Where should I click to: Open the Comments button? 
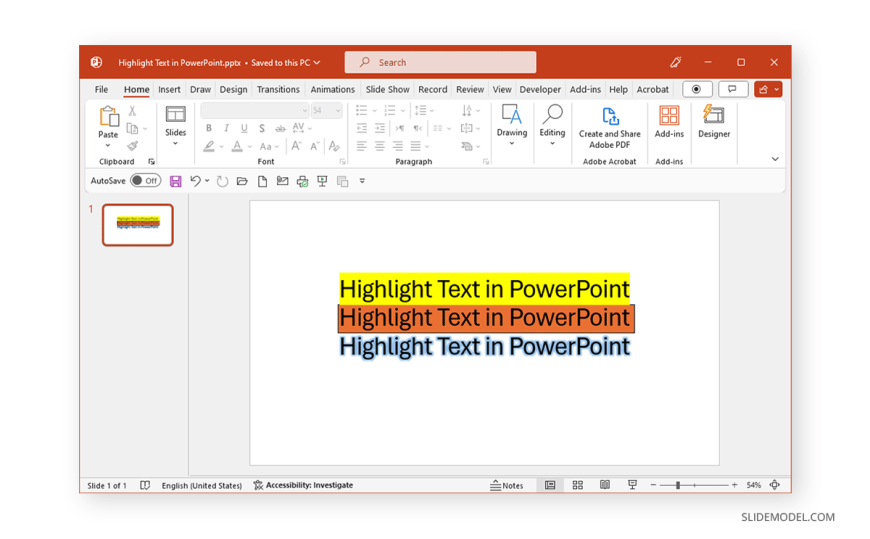pos(733,89)
